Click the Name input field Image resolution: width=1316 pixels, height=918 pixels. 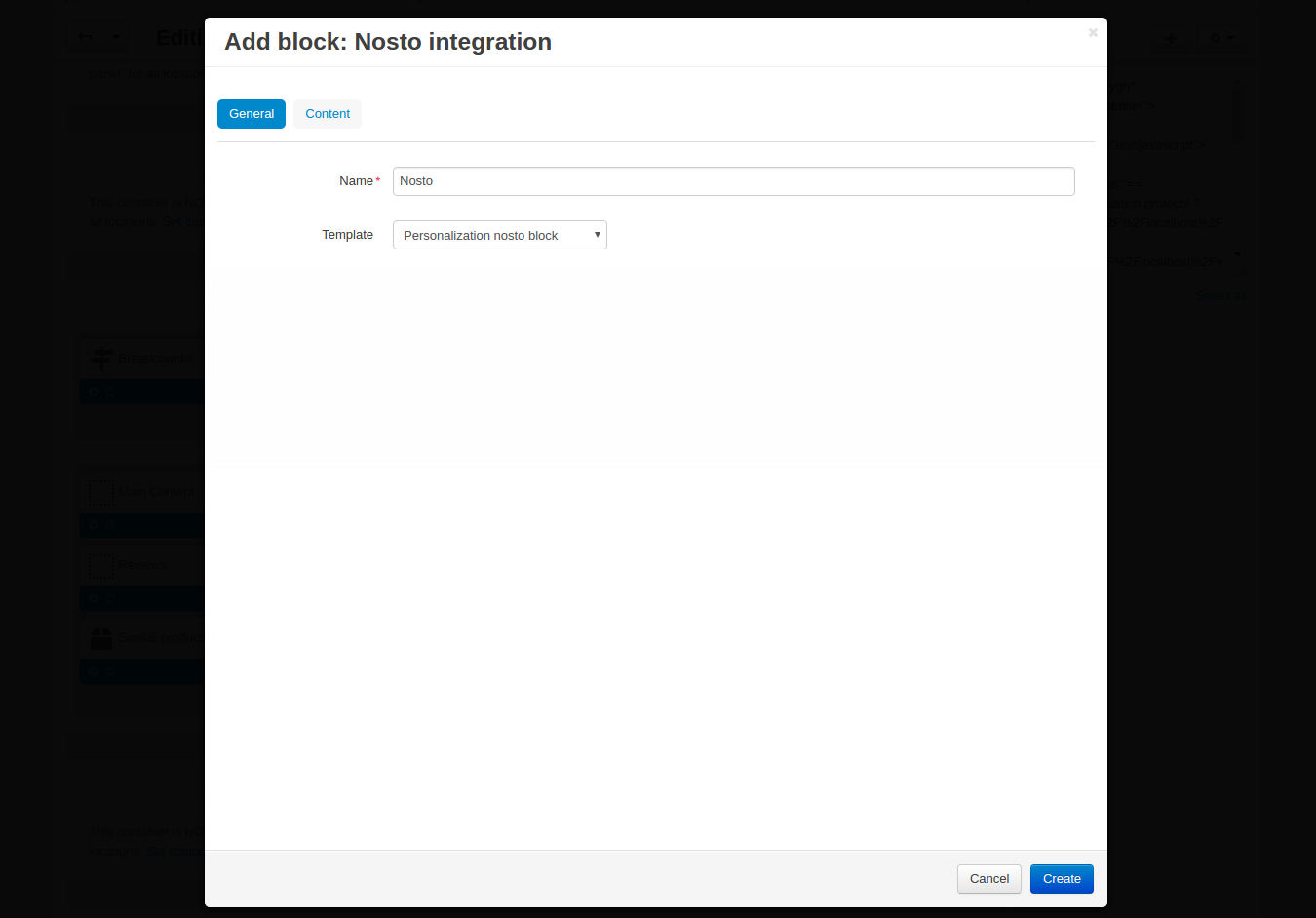pyautogui.click(x=734, y=181)
